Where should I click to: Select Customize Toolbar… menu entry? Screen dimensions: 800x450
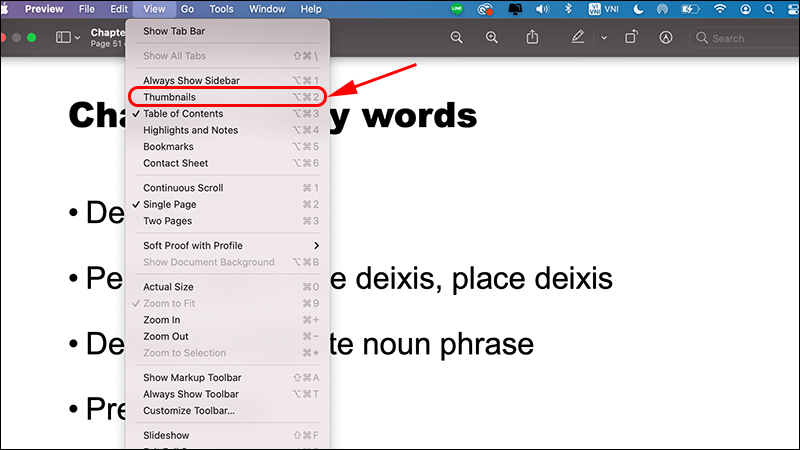(189, 411)
